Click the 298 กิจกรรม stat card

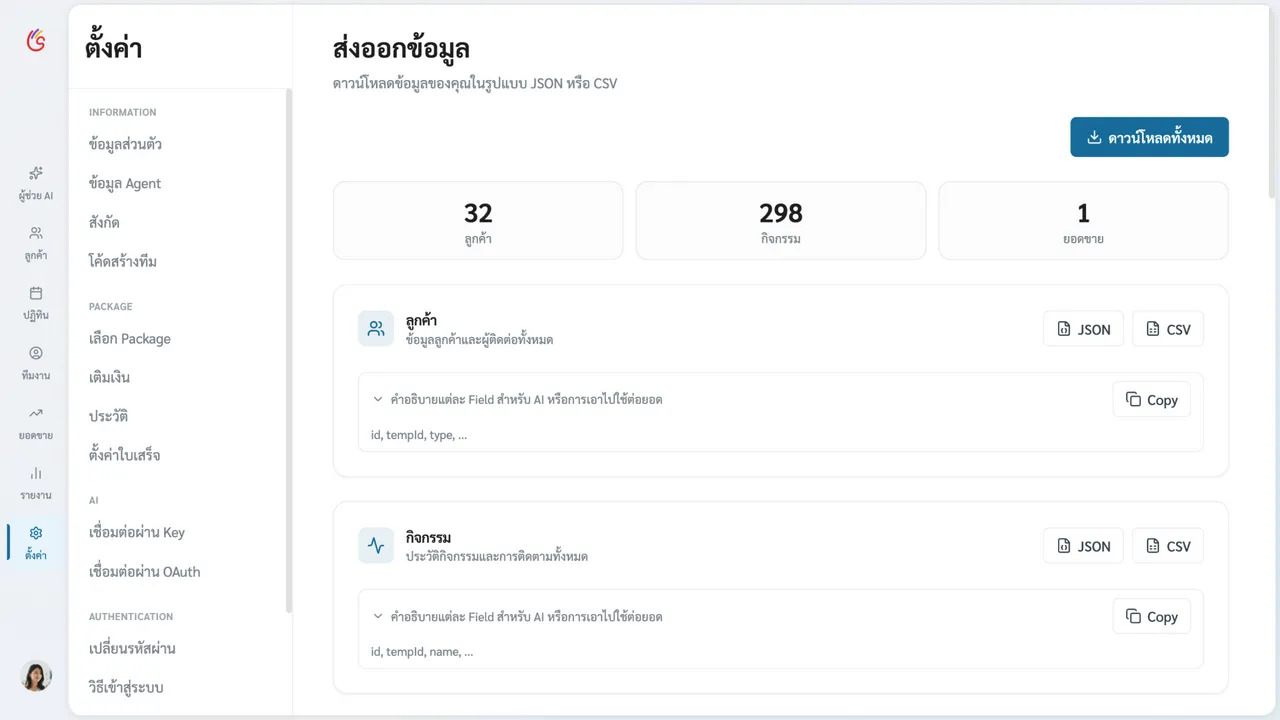click(781, 221)
